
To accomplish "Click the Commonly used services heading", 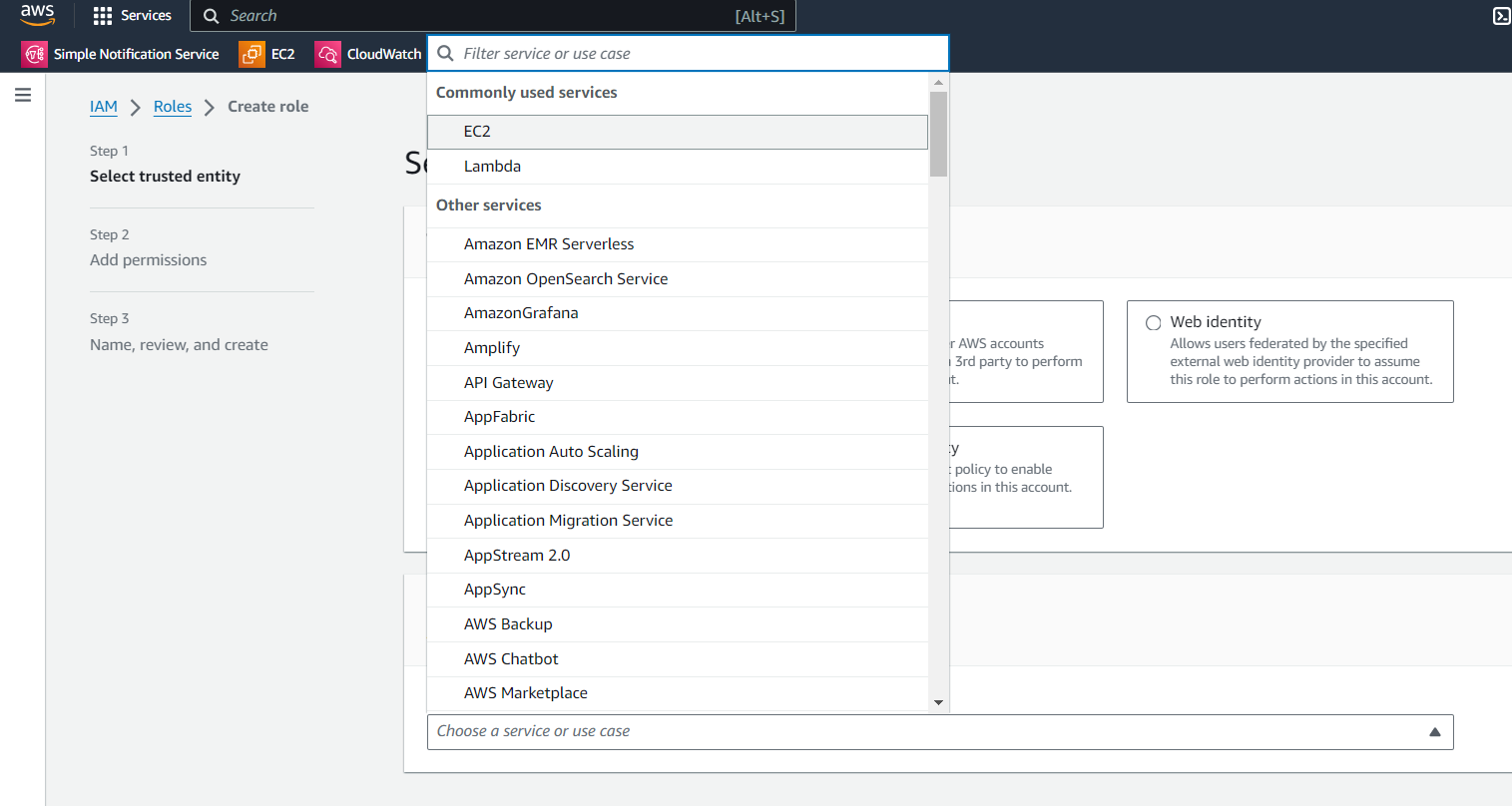I will pyautogui.click(x=527, y=93).
